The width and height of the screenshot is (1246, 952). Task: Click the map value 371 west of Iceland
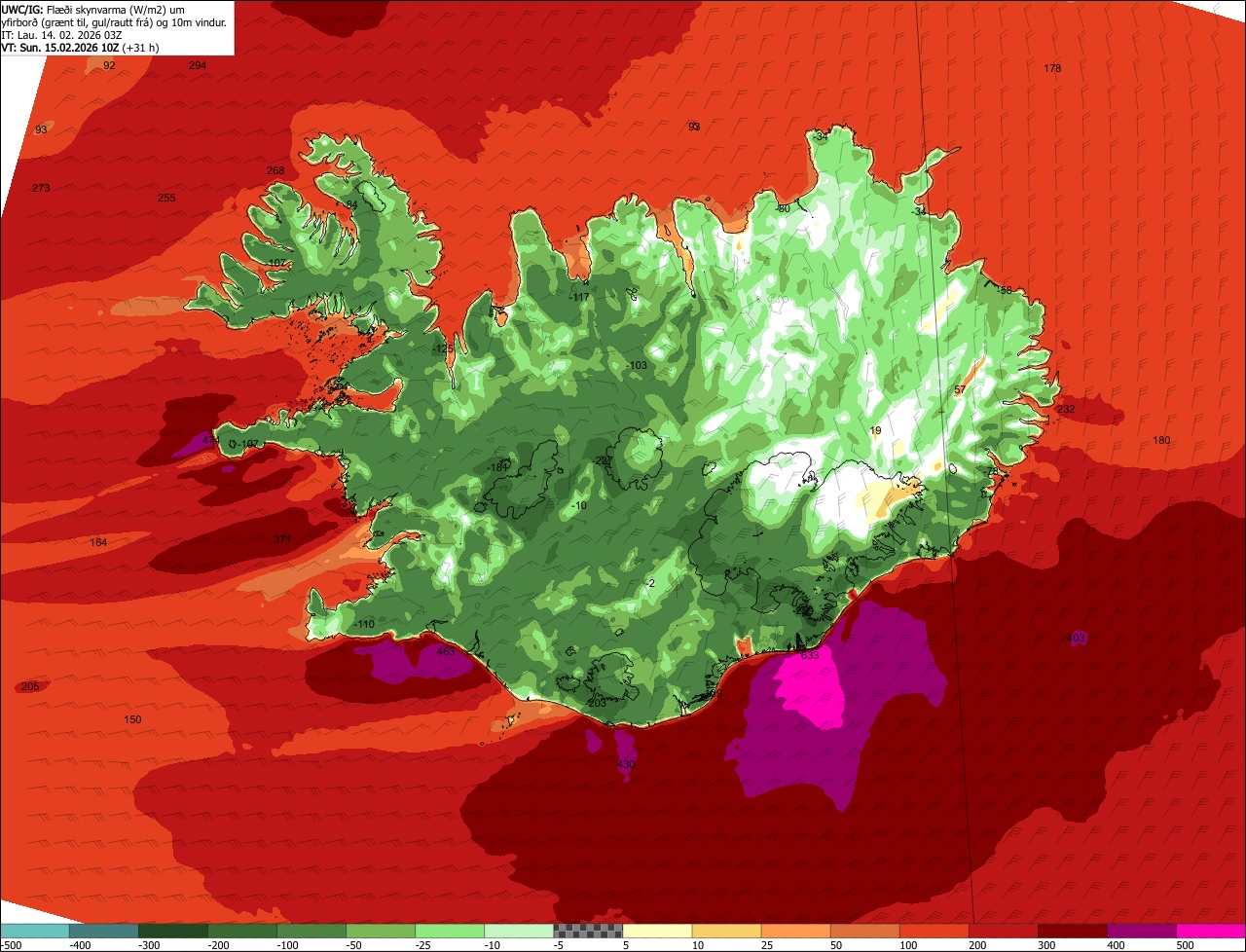coord(282,539)
